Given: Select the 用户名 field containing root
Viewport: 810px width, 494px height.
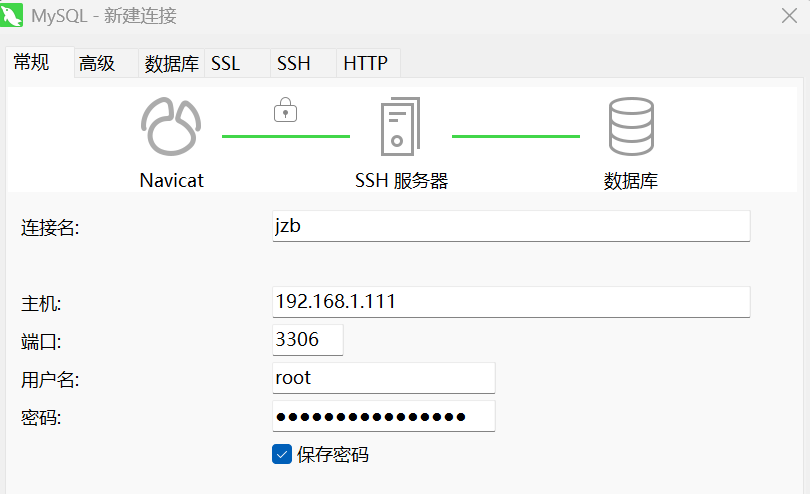Looking at the screenshot, I should [x=383, y=378].
